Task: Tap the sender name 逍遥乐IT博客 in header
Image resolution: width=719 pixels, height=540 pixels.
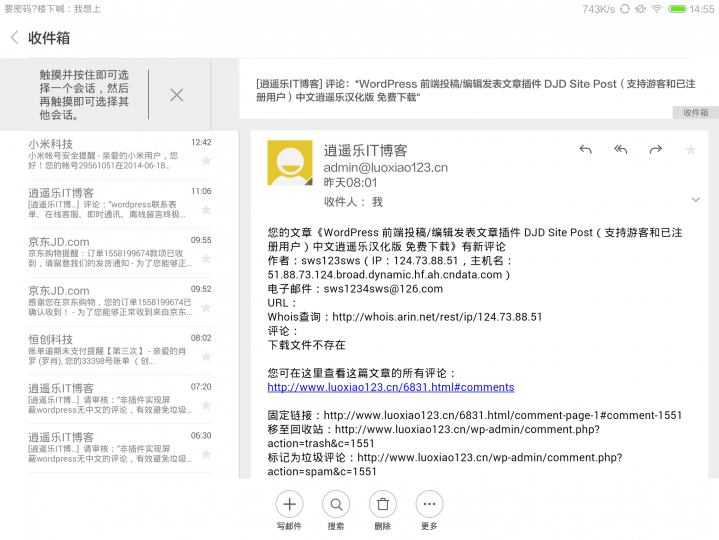Action: point(365,150)
